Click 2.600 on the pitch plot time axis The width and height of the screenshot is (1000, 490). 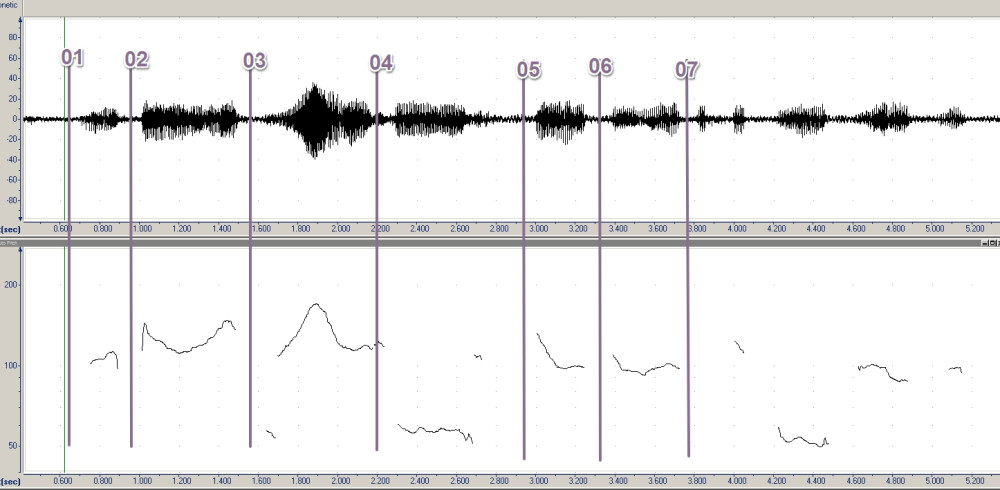pyautogui.click(x=459, y=480)
